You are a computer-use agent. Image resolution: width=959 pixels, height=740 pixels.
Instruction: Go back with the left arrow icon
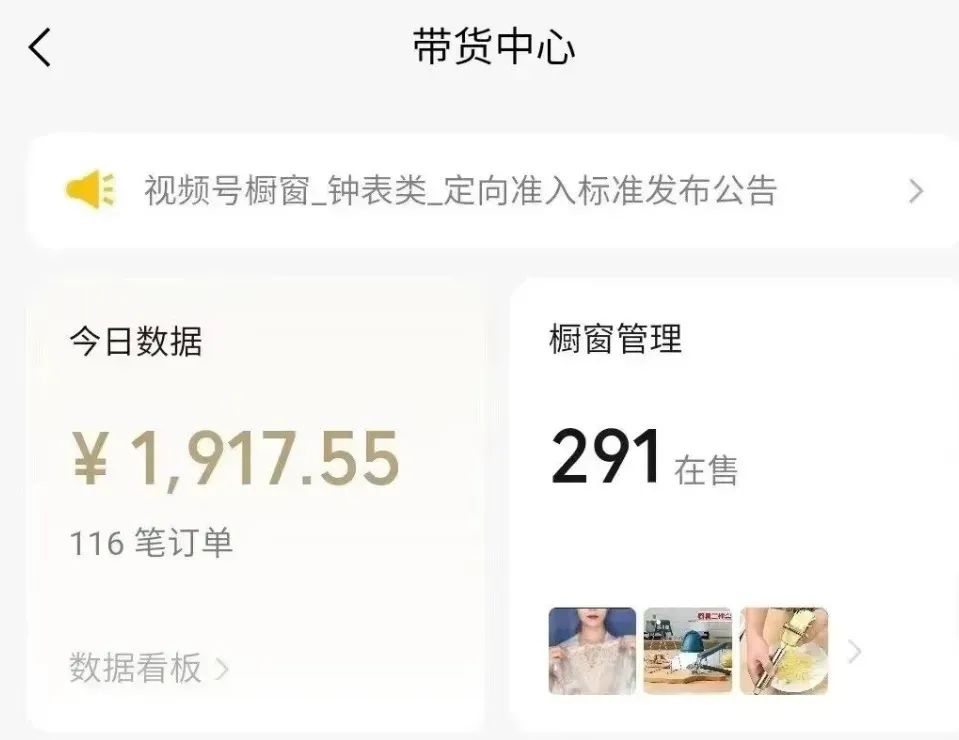click(40, 47)
